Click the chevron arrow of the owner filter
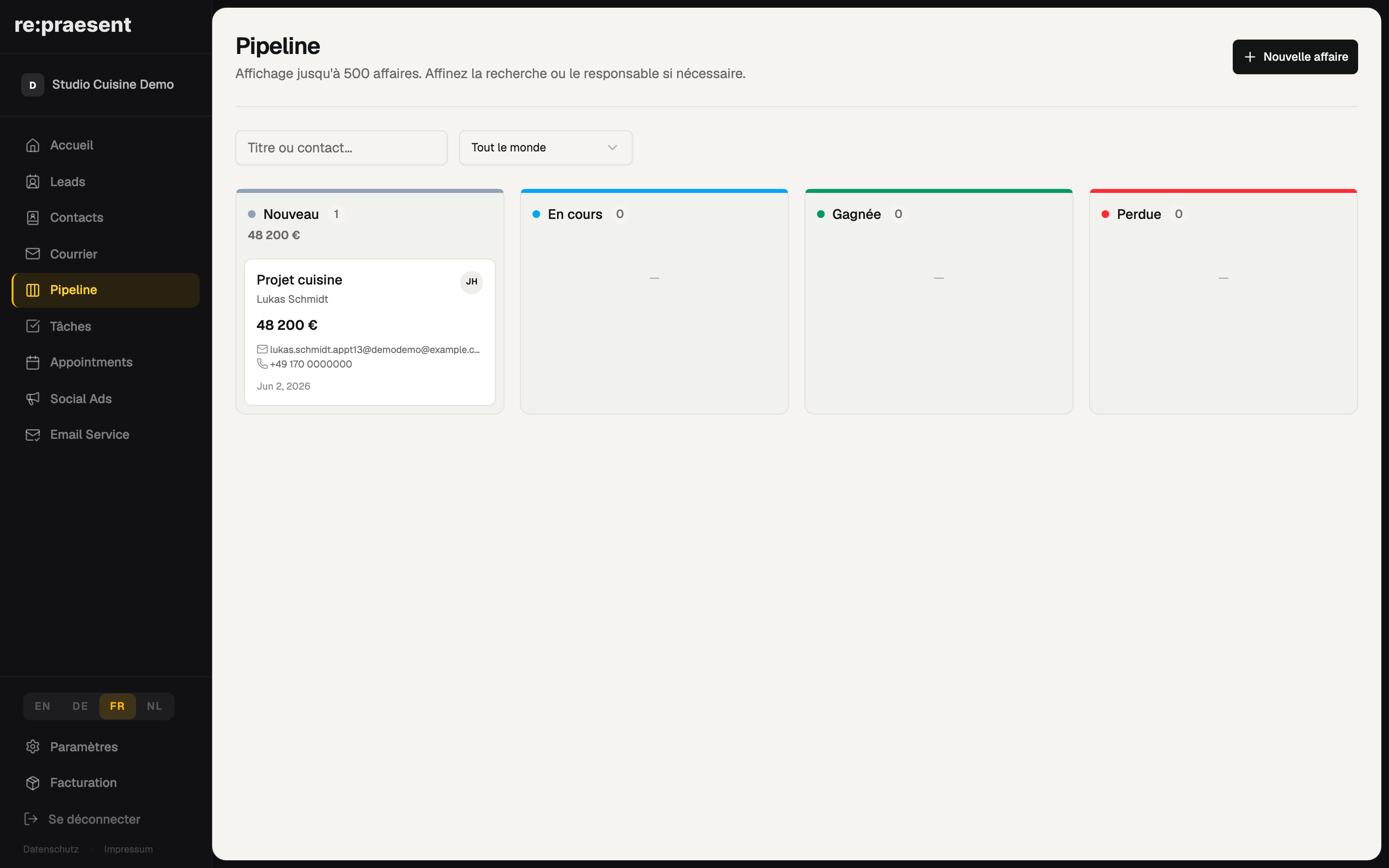The height and width of the screenshot is (868, 1389). pos(613,148)
